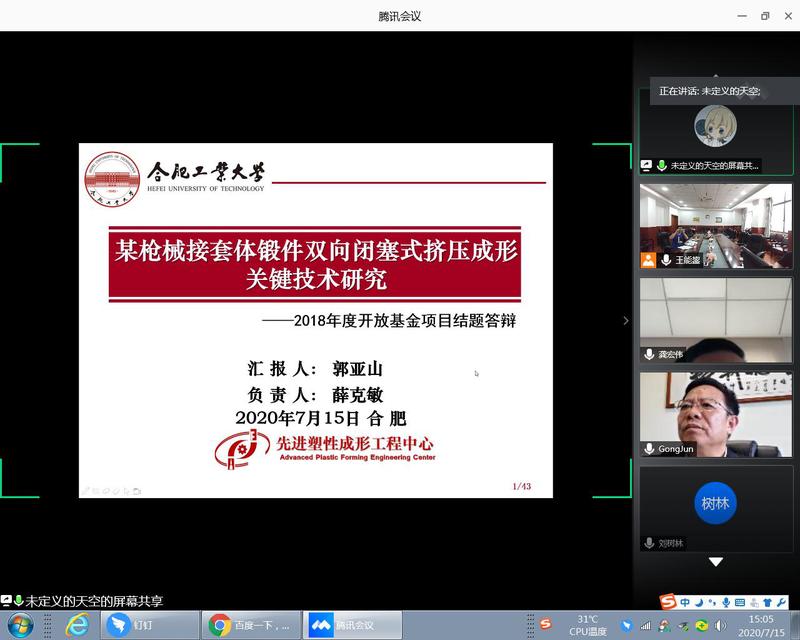Viewport: 800px width, 640px height.
Task: Click the 龚宏伟 microphone status icon
Action: [x=649, y=355]
